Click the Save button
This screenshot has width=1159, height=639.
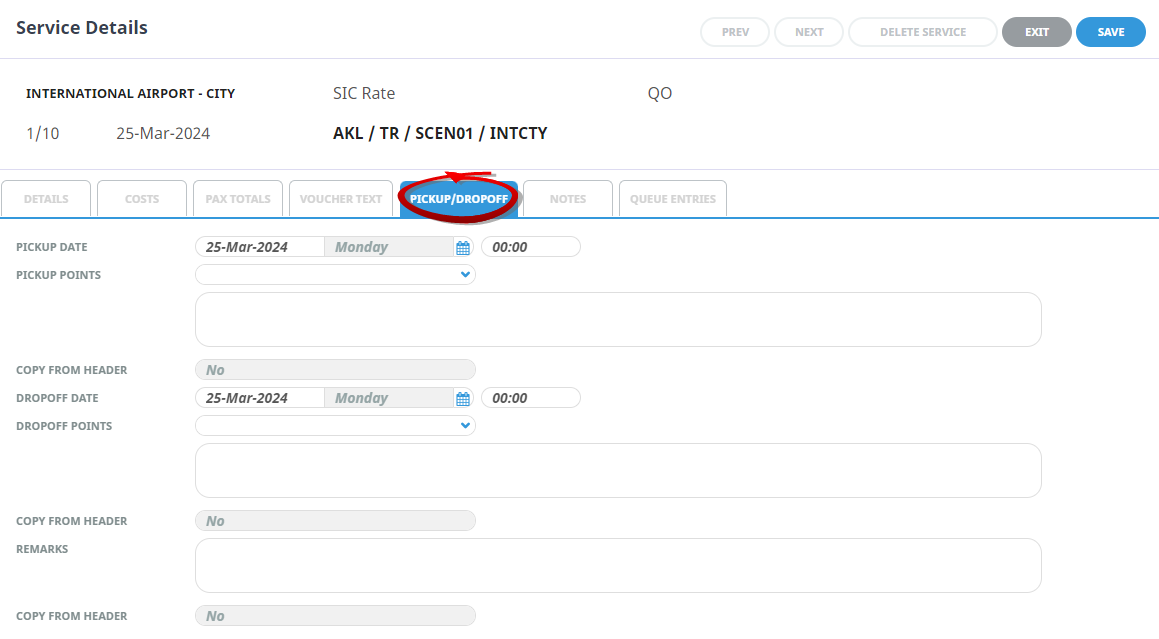1110,32
